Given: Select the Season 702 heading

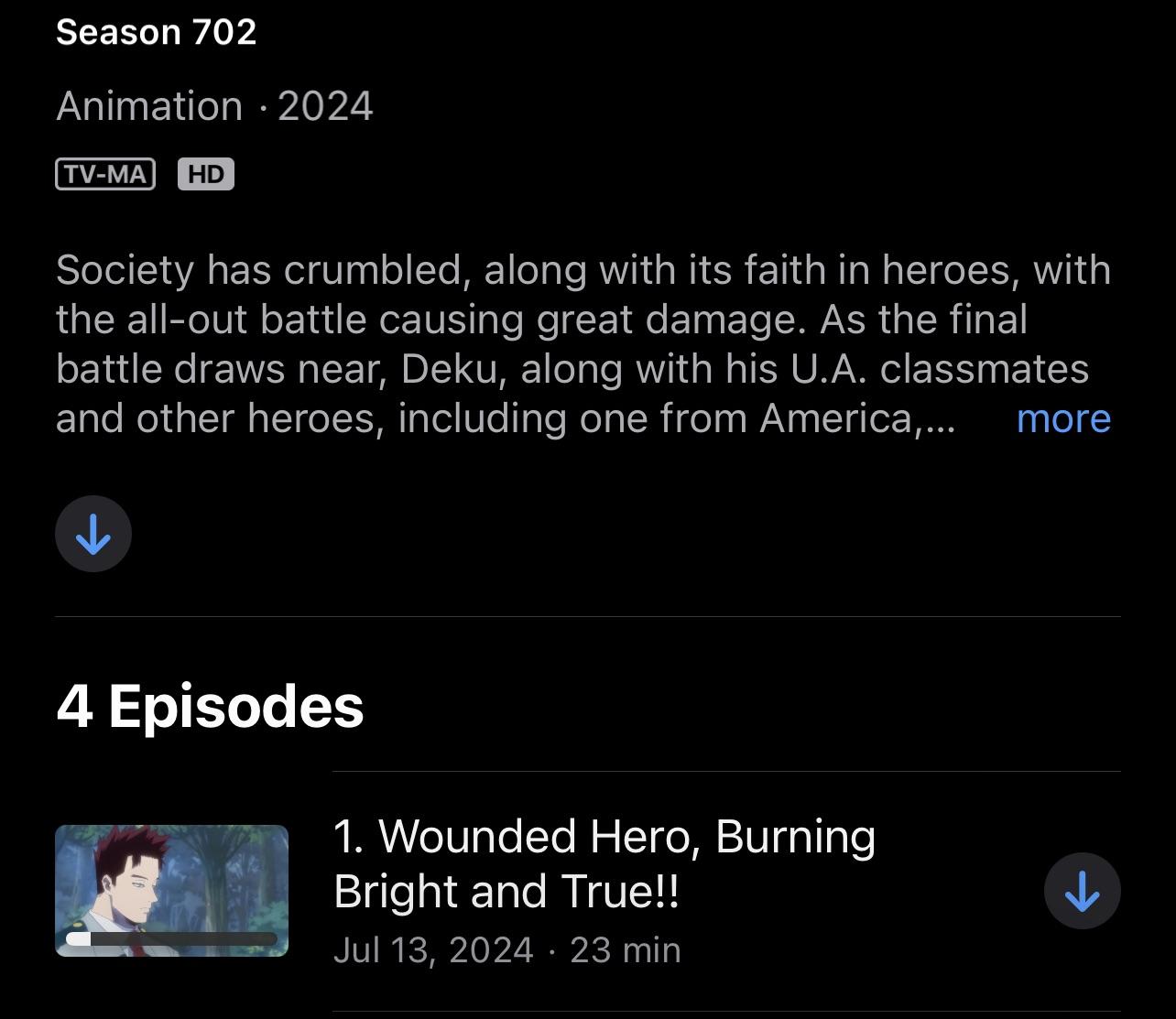Looking at the screenshot, I should [x=156, y=32].
